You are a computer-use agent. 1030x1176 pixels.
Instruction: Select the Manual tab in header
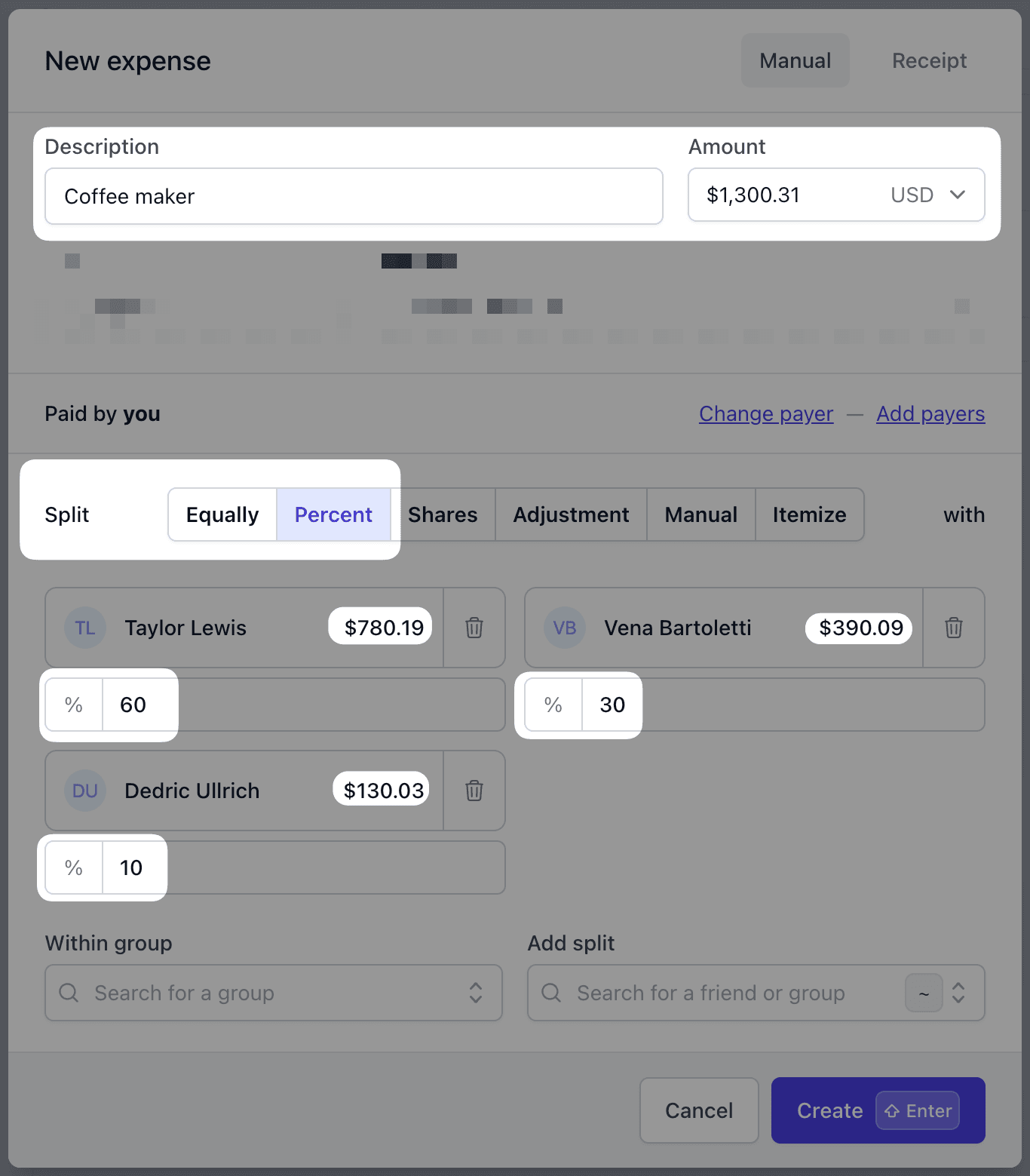[795, 60]
